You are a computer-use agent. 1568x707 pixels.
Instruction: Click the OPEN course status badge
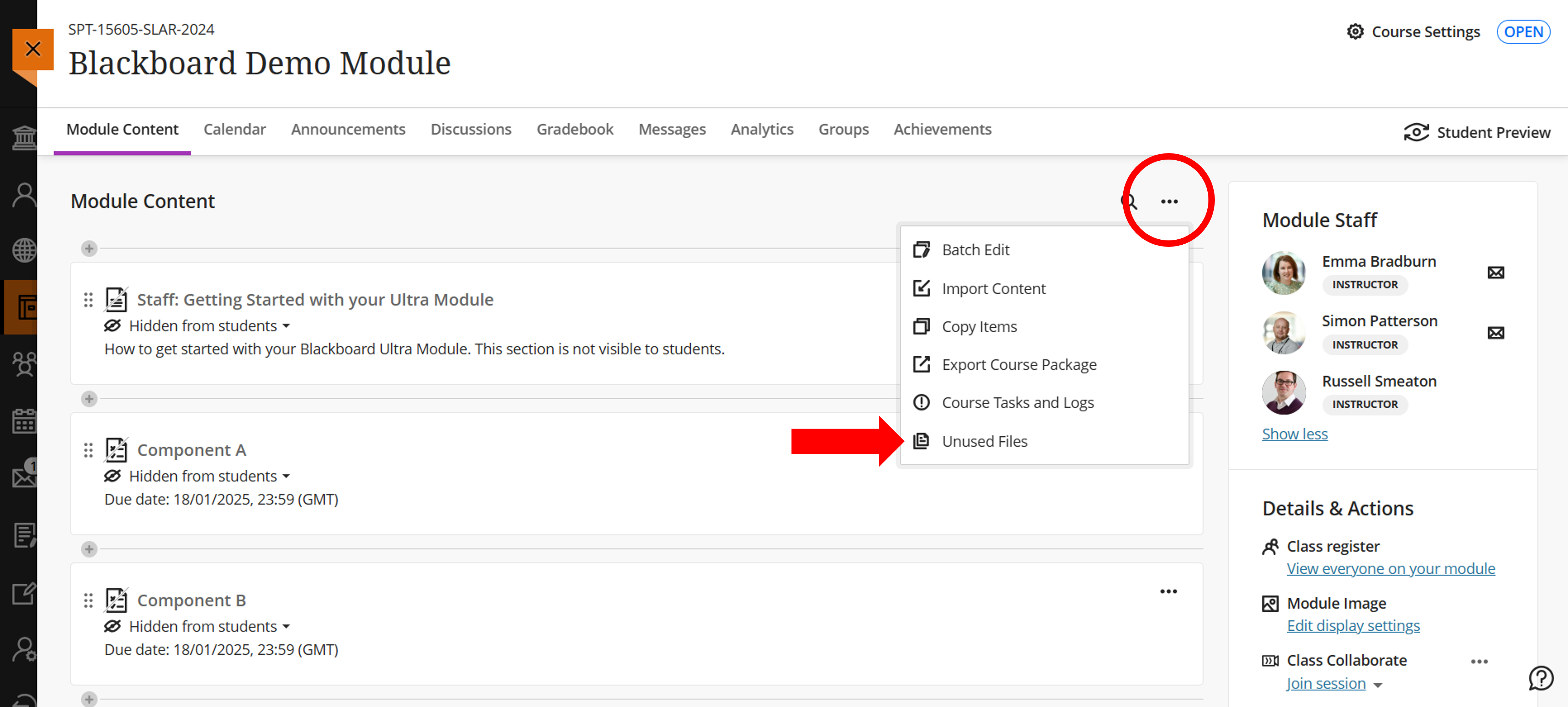1523,32
